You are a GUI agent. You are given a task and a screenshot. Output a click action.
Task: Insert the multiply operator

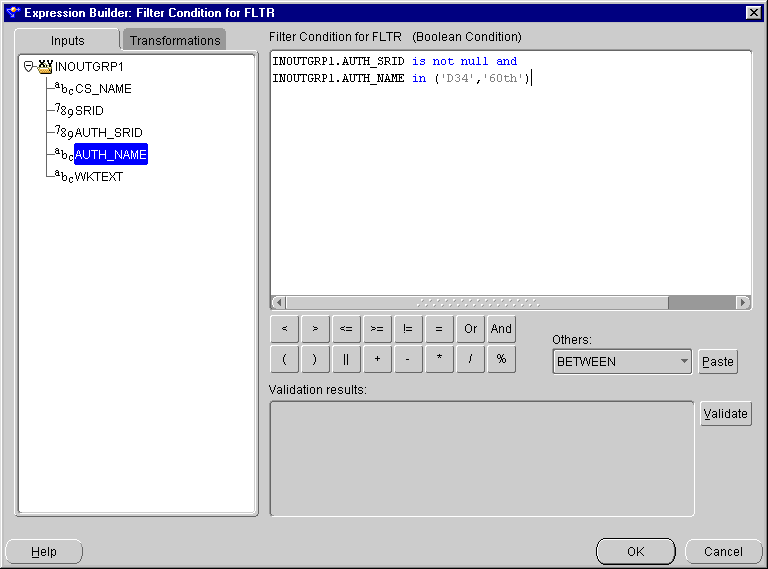439,359
